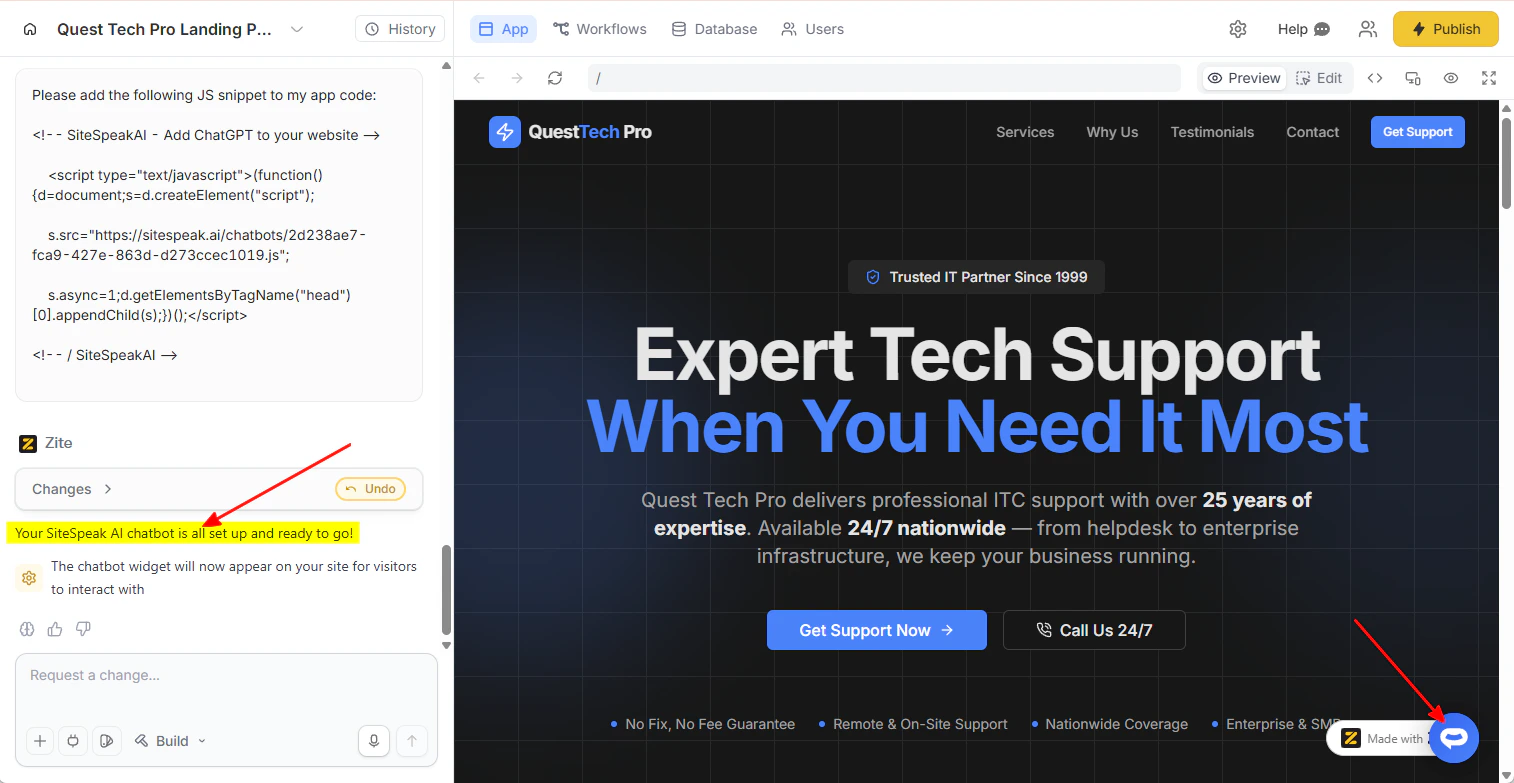Click the Zite assistant logo icon
Screen dimensions: 1514x783
[x=28, y=443]
